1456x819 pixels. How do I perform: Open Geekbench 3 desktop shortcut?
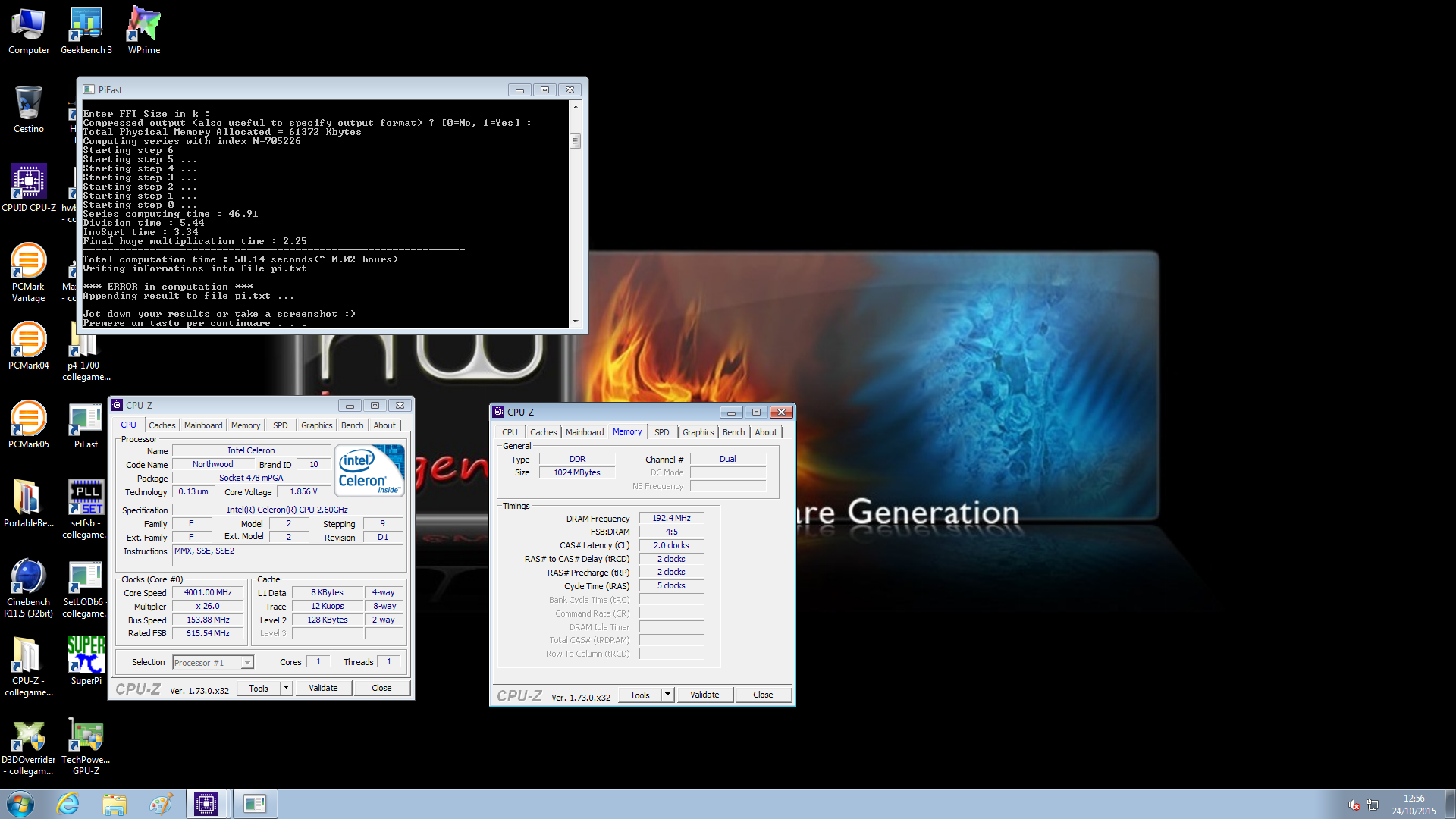[x=86, y=31]
